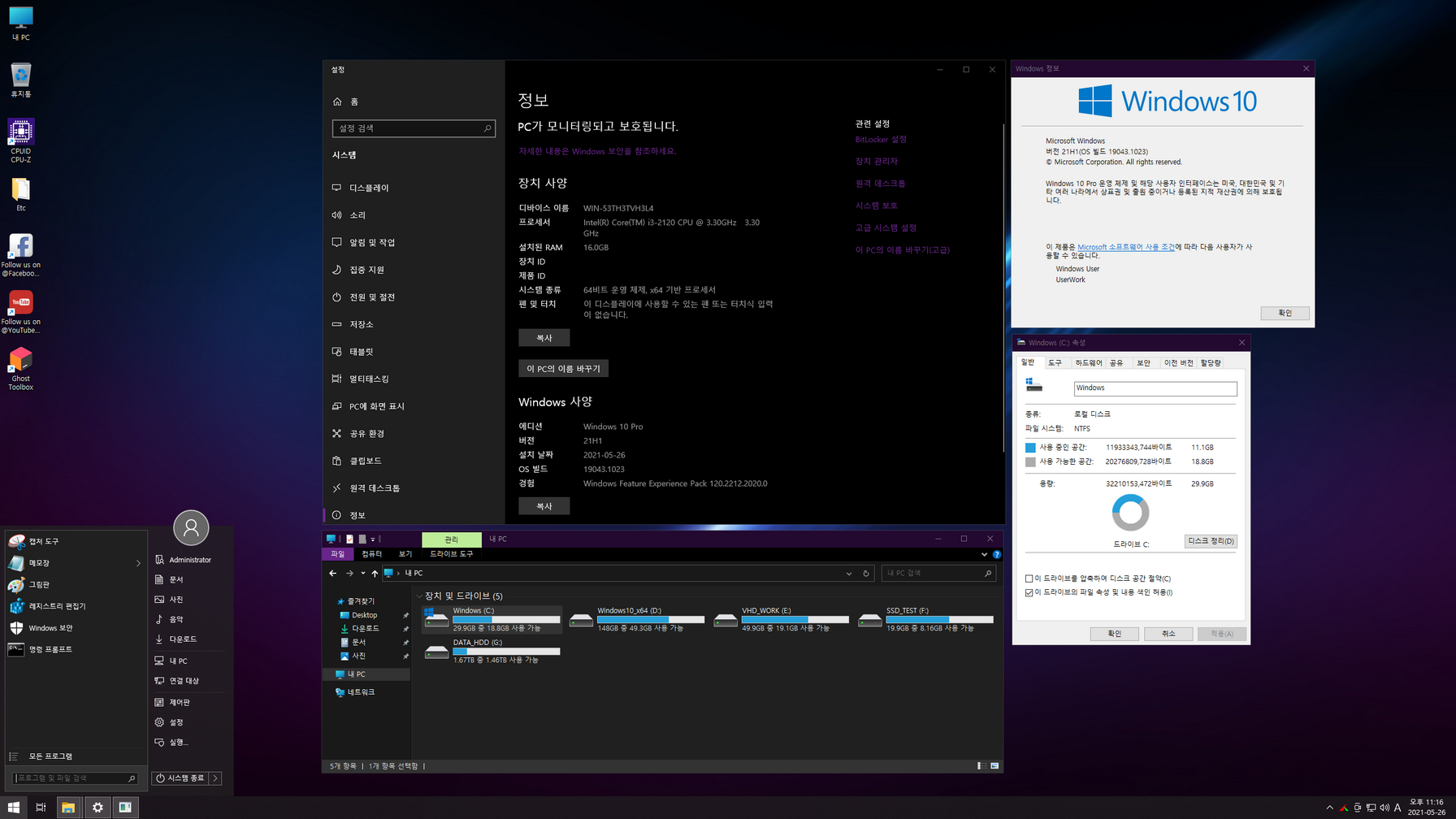The height and width of the screenshot is (819, 1456).
Task: Refresh the Explorer address bar
Action: click(866, 574)
